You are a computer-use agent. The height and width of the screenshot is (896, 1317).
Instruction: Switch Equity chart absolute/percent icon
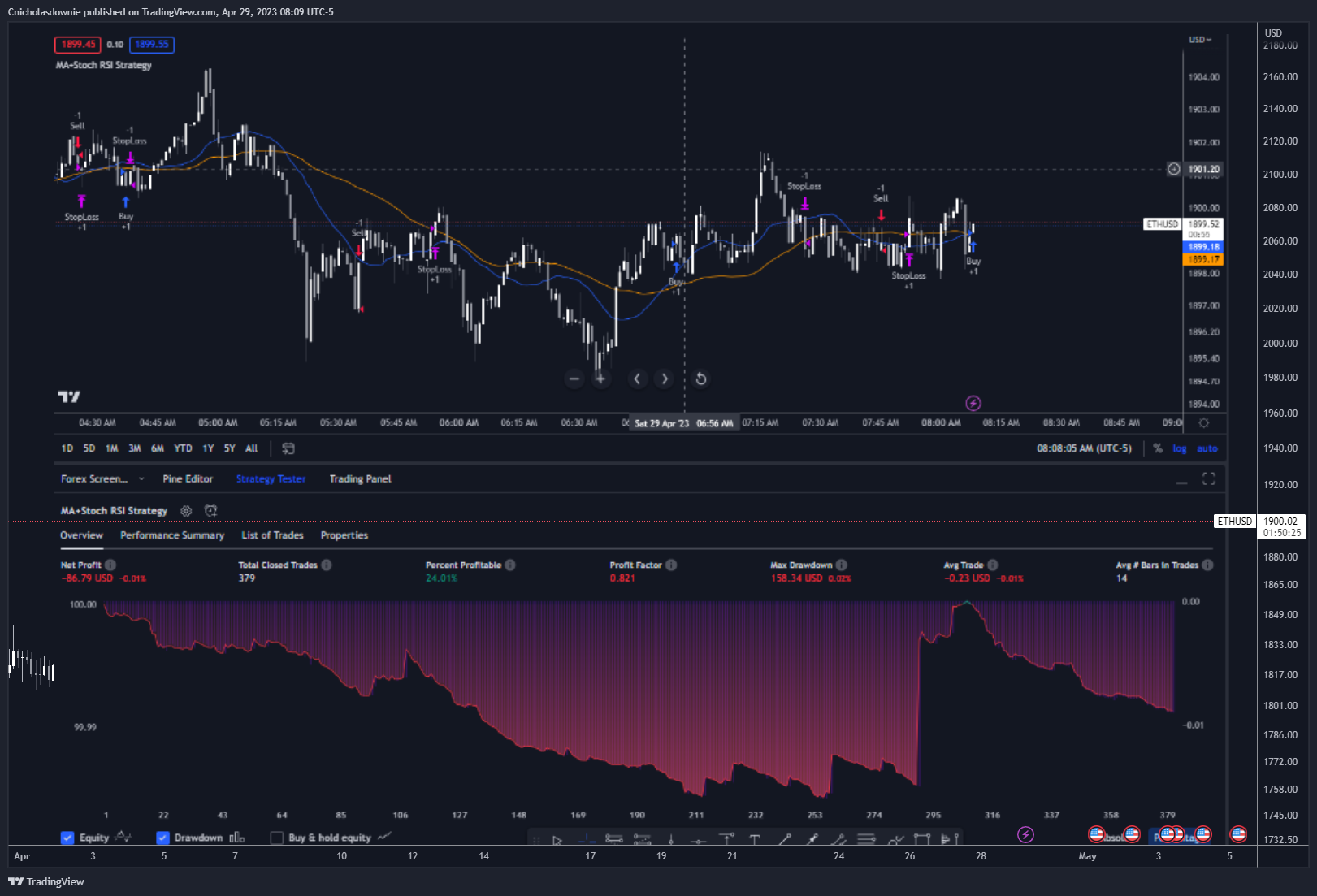[123, 837]
